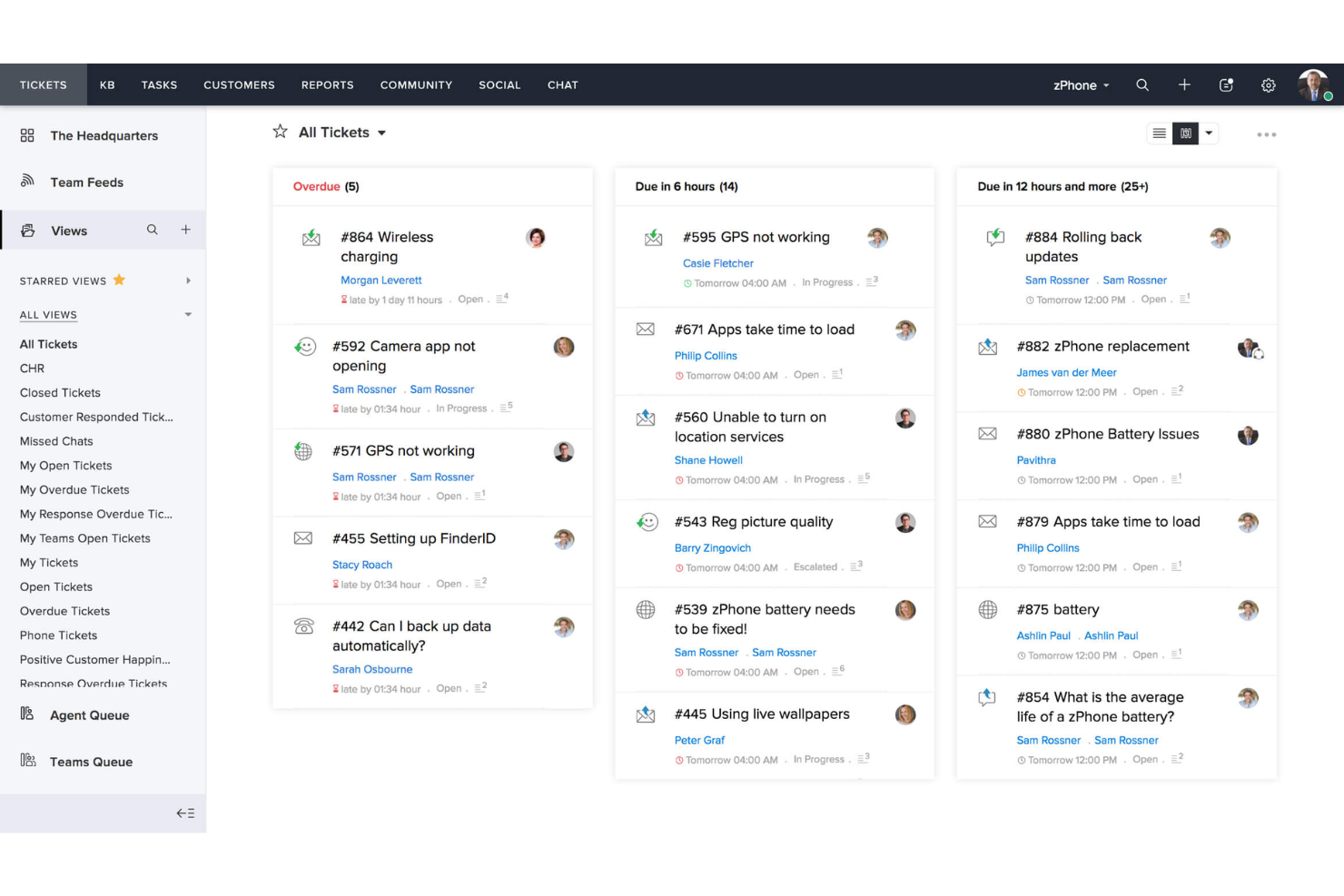This screenshot has height=896, width=1344.
Task: Select The Headquarters dashboard icon
Action: coord(26,135)
